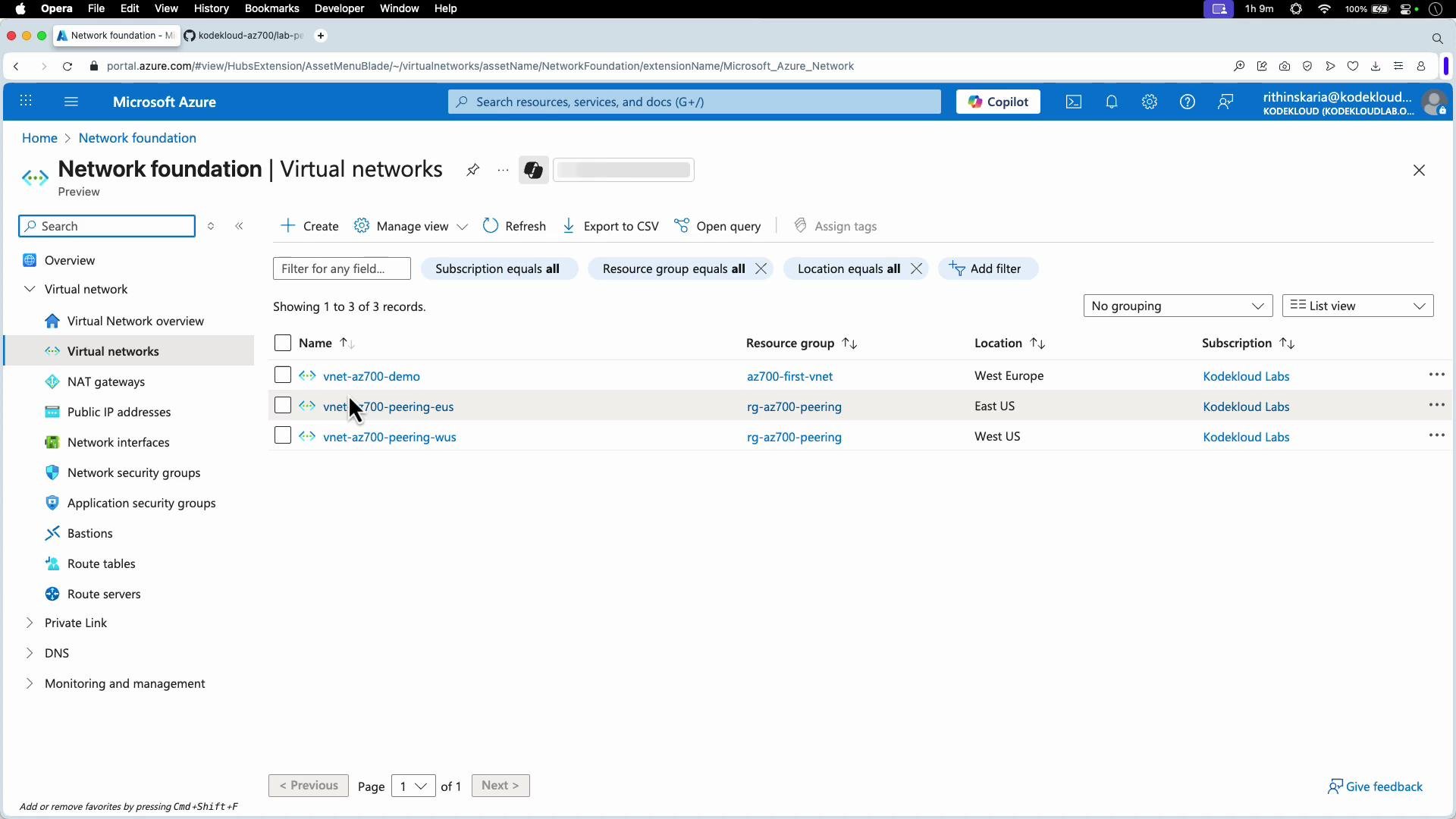
Task: Open the Copilot button in header
Action: [x=998, y=102]
